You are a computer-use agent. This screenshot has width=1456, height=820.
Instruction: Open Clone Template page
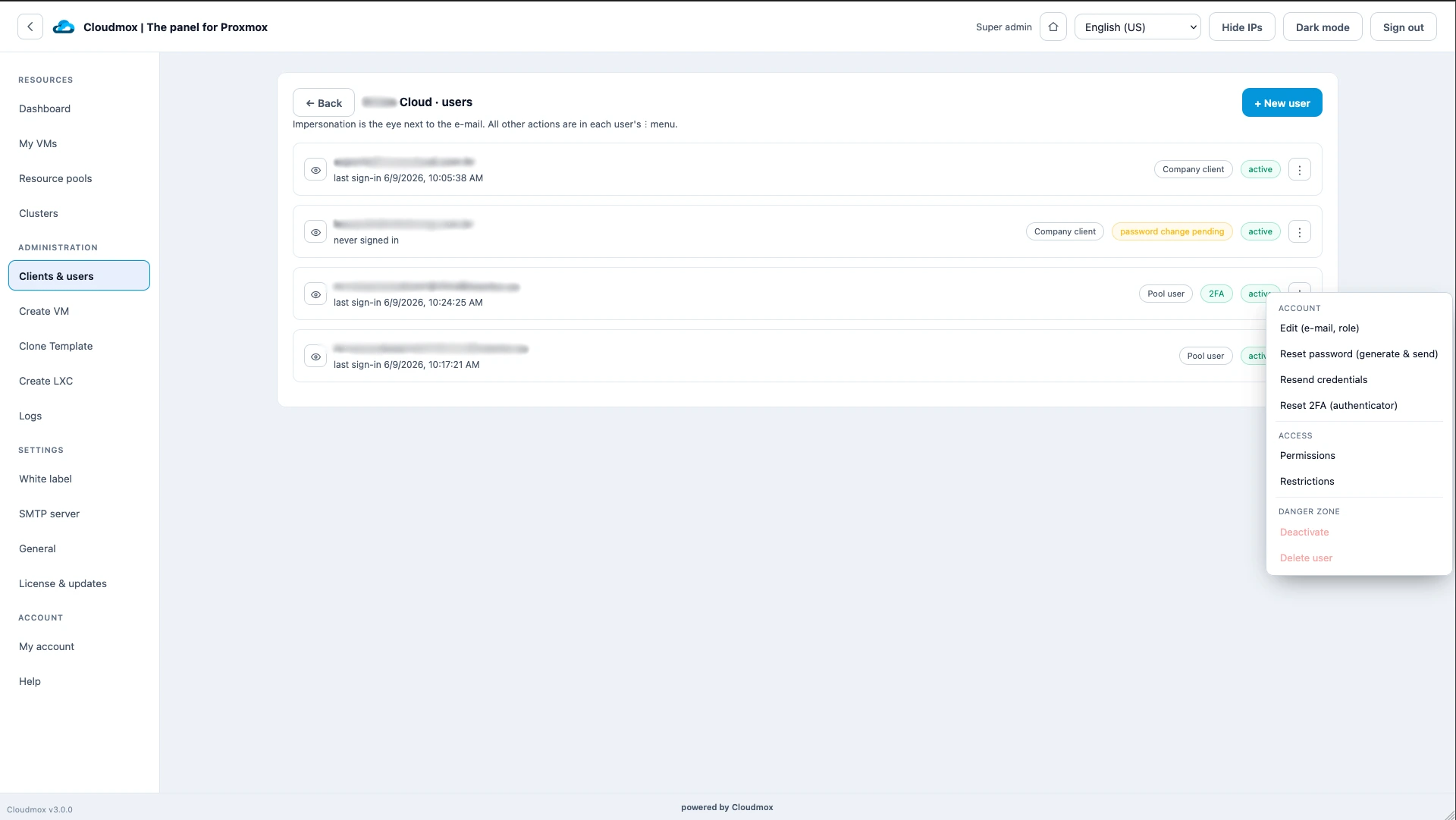79,346
